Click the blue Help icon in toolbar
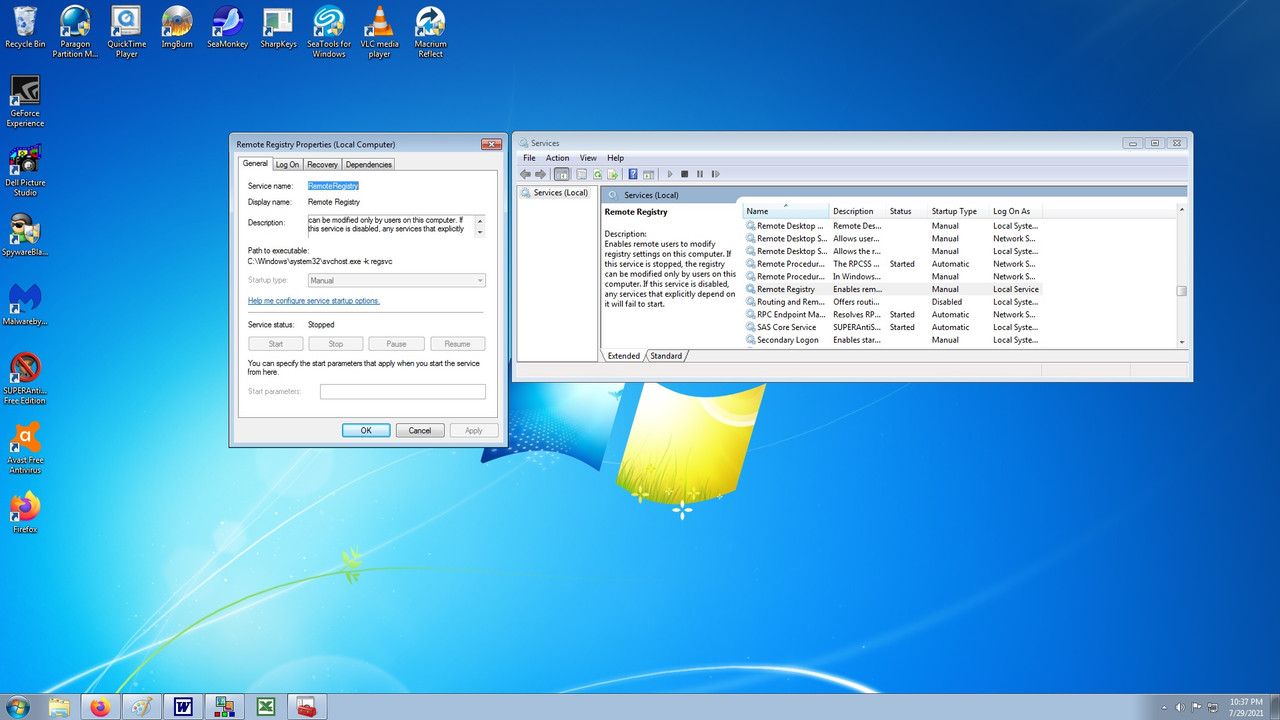1280x720 pixels. pyautogui.click(x=633, y=174)
